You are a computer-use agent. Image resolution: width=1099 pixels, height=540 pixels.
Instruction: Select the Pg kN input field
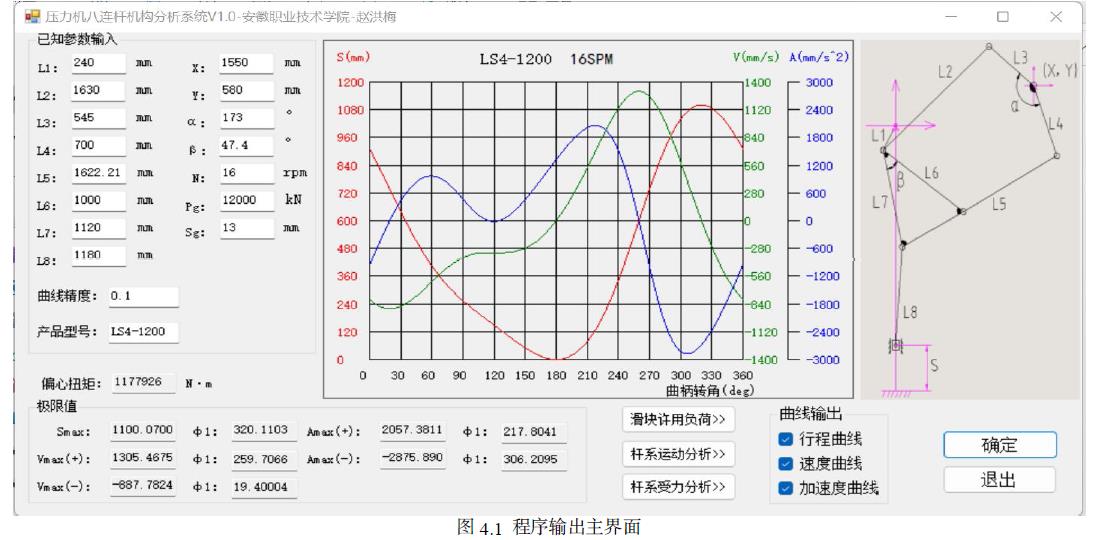pyautogui.click(x=244, y=200)
